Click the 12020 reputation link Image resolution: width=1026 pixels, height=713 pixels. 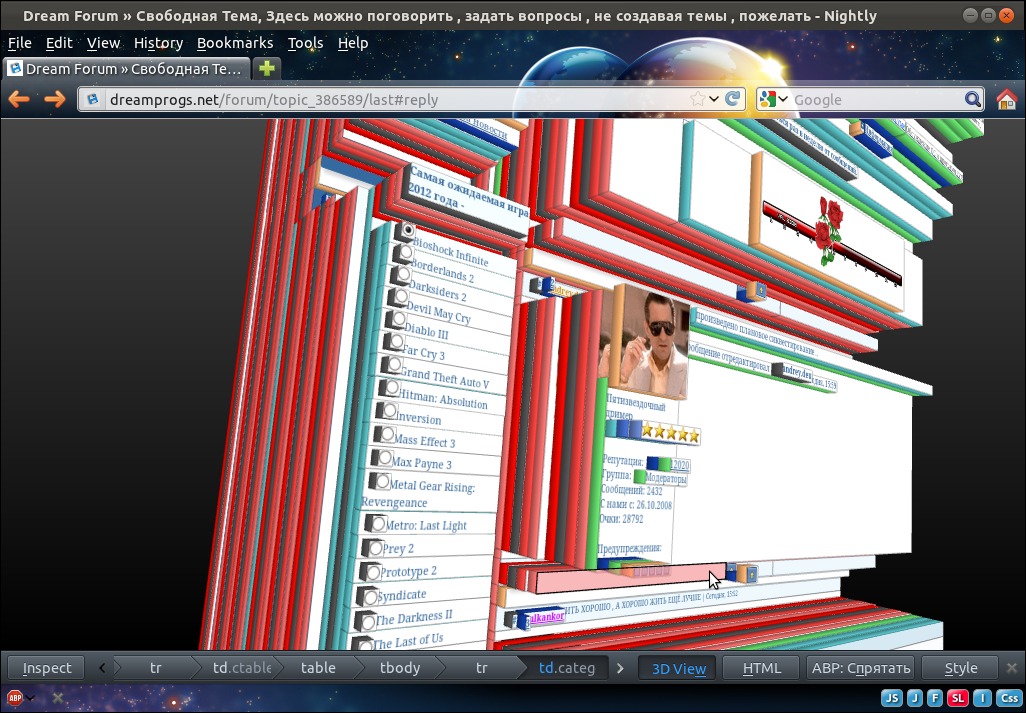pyautogui.click(x=680, y=465)
